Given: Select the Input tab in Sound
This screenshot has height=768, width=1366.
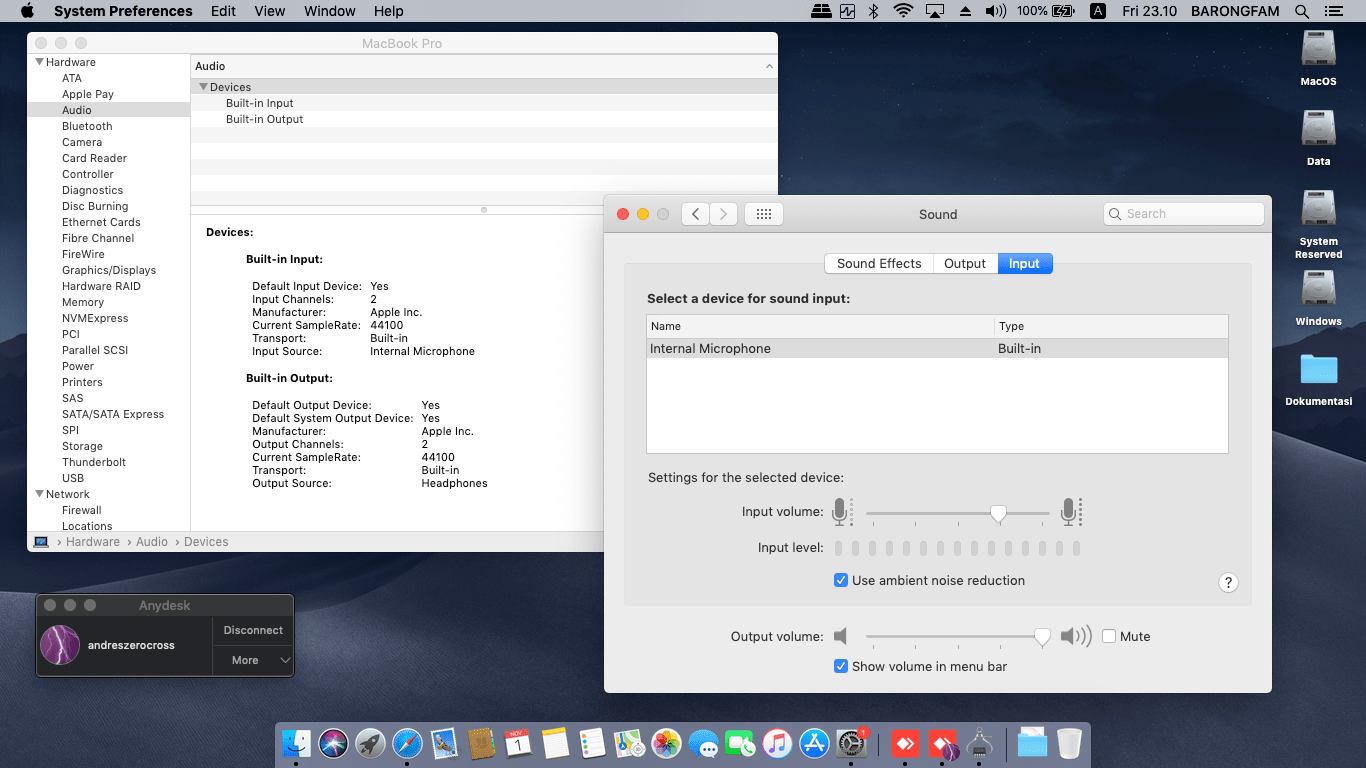Looking at the screenshot, I should [1025, 263].
